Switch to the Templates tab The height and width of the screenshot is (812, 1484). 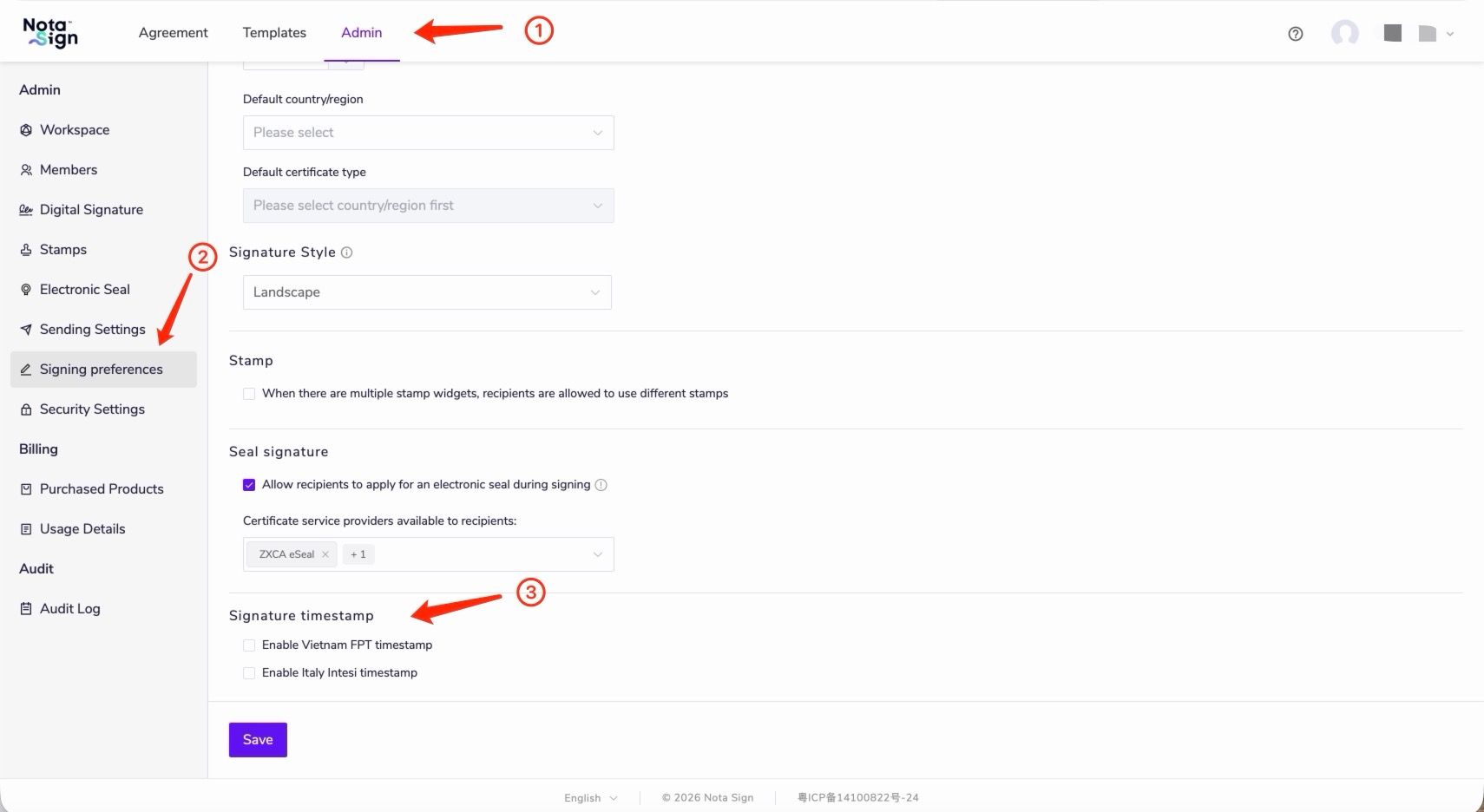[x=274, y=33]
